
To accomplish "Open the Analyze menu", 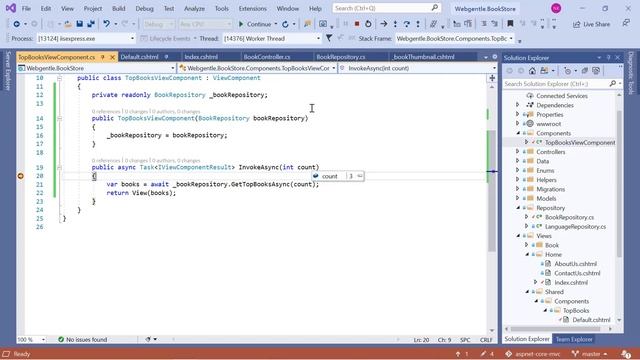I will click(194, 8).
